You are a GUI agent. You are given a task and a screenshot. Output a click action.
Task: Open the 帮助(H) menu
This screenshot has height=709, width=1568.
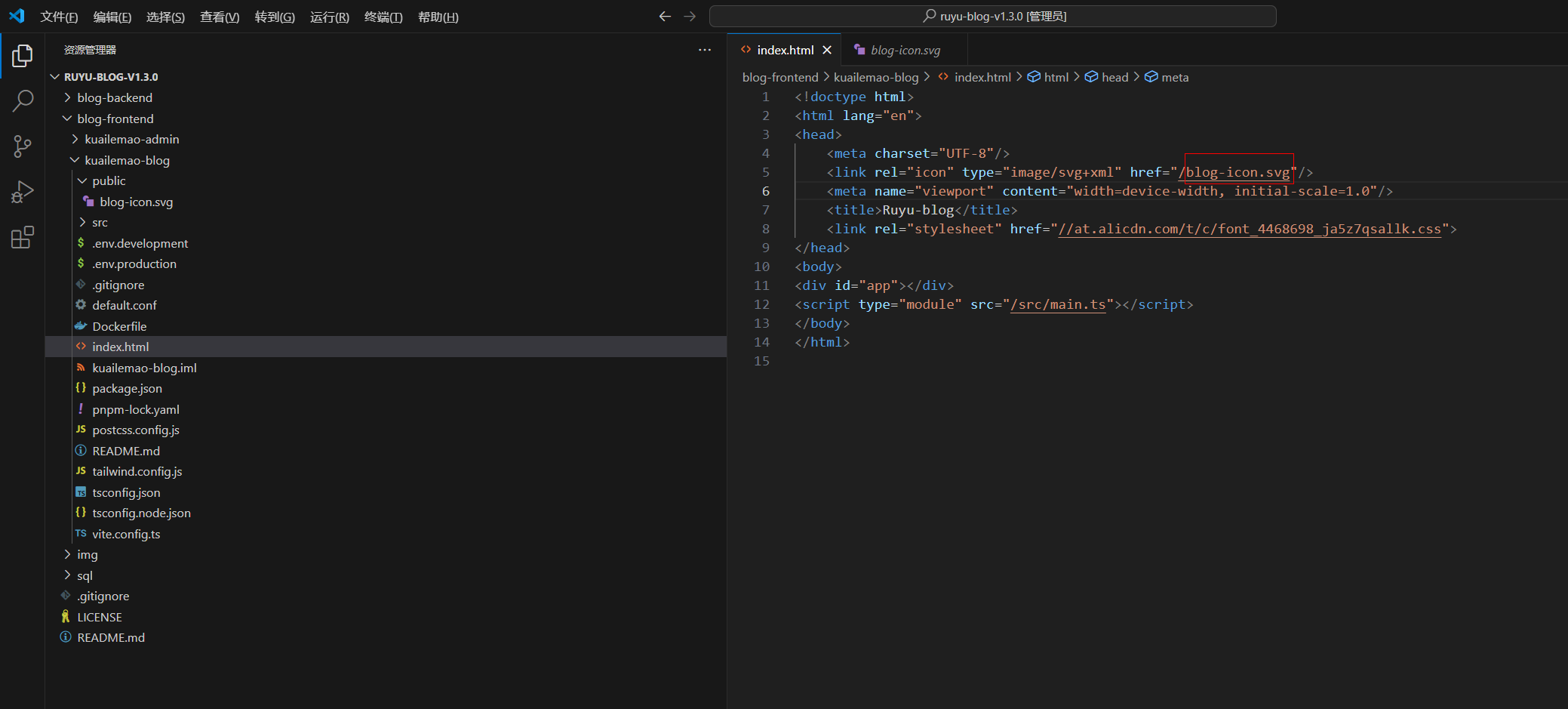(x=438, y=17)
